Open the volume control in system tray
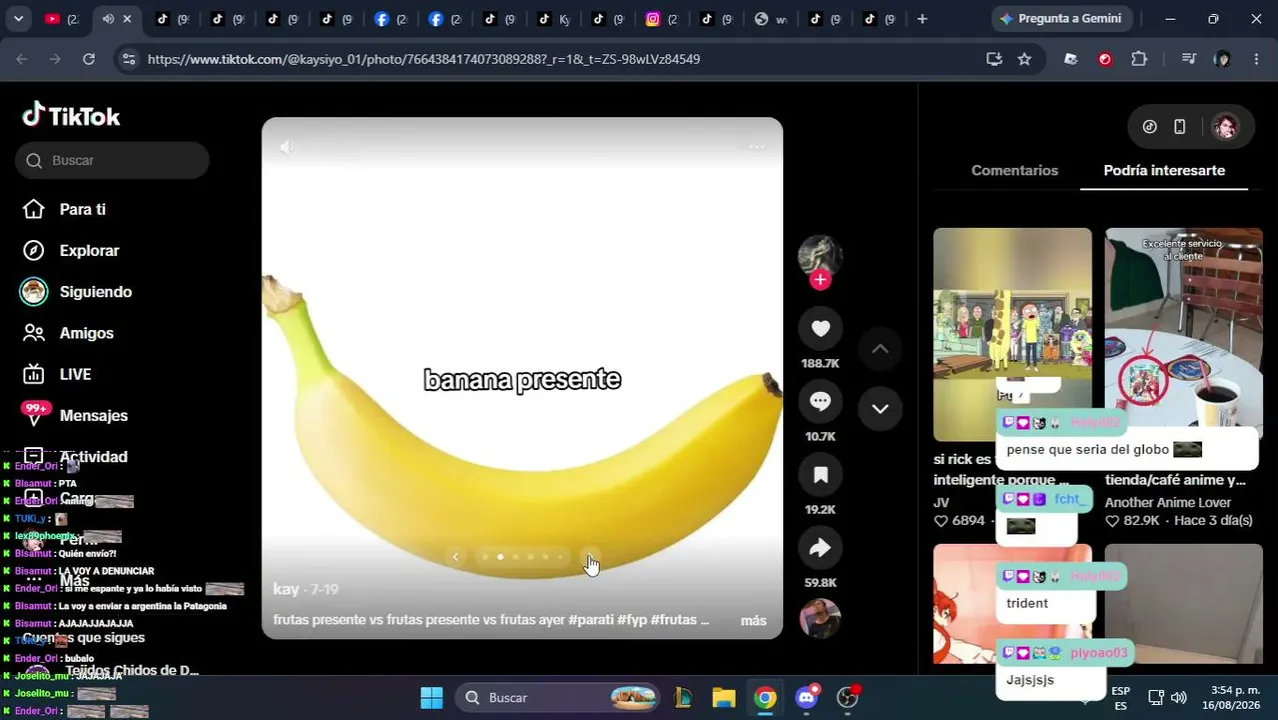Screen dimensions: 1278x720 (x=1179, y=698)
